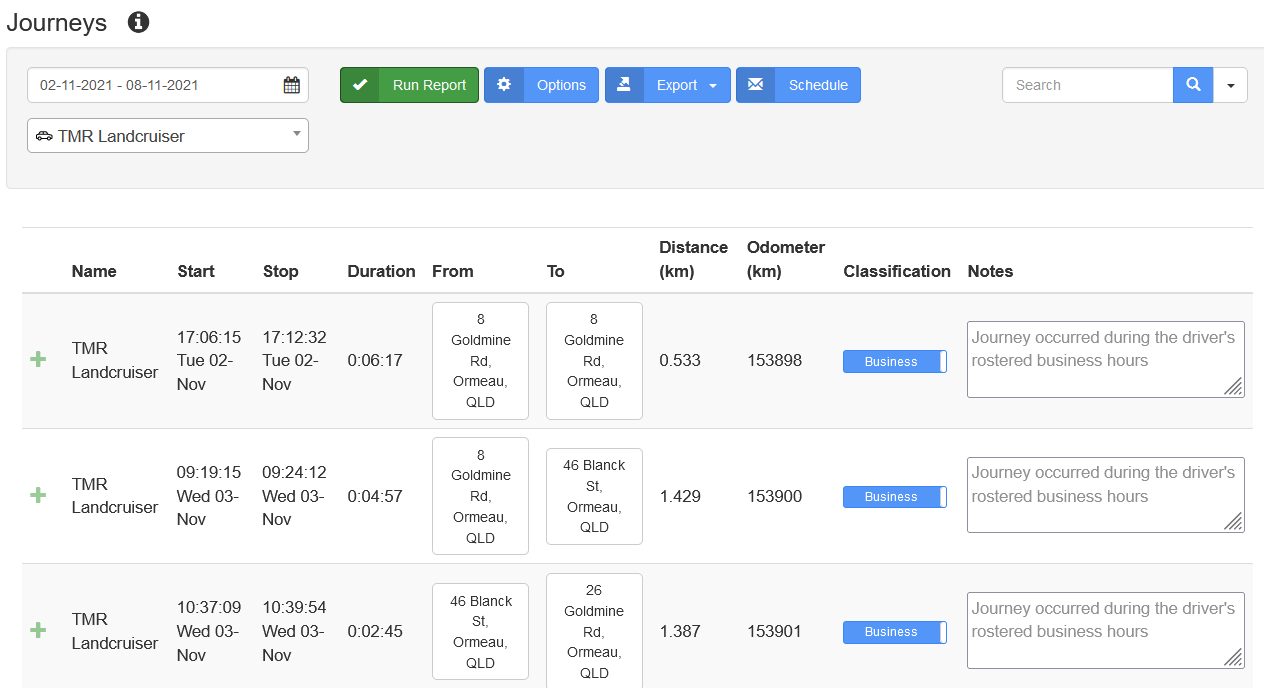Click the Notes column header
Screen dimensions: 1264x688
tap(990, 271)
